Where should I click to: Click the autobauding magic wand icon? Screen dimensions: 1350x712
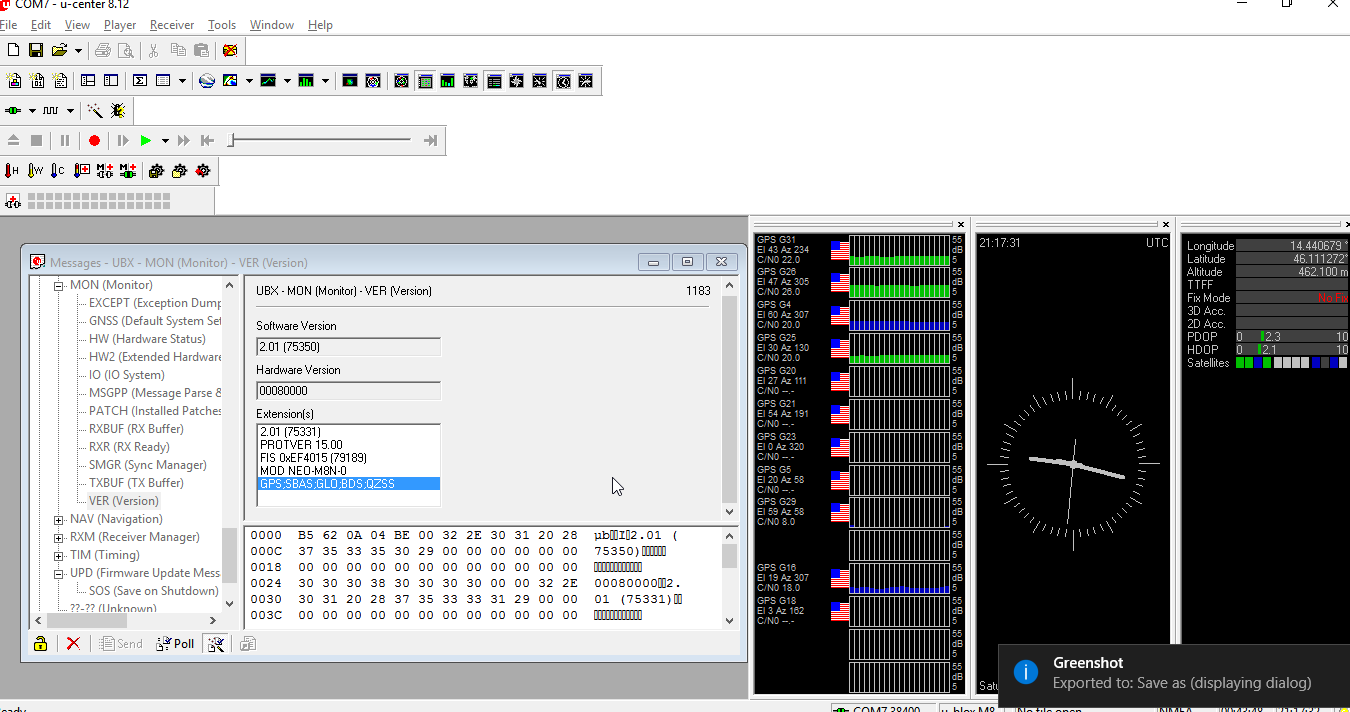pyautogui.click(x=95, y=111)
